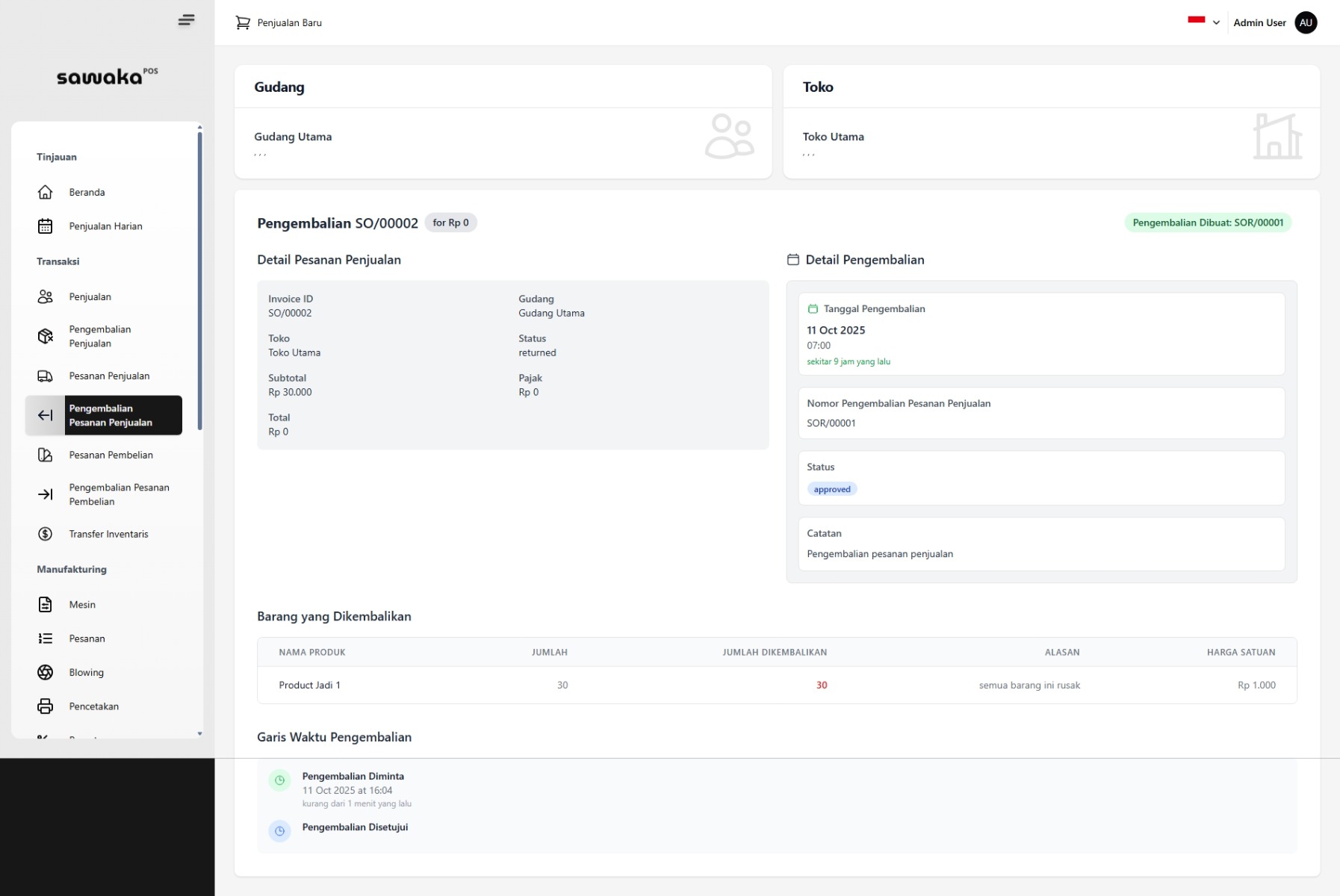1340x896 pixels.
Task: Go to Pengembalian Penjualan menu item
Action: [x=99, y=336]
